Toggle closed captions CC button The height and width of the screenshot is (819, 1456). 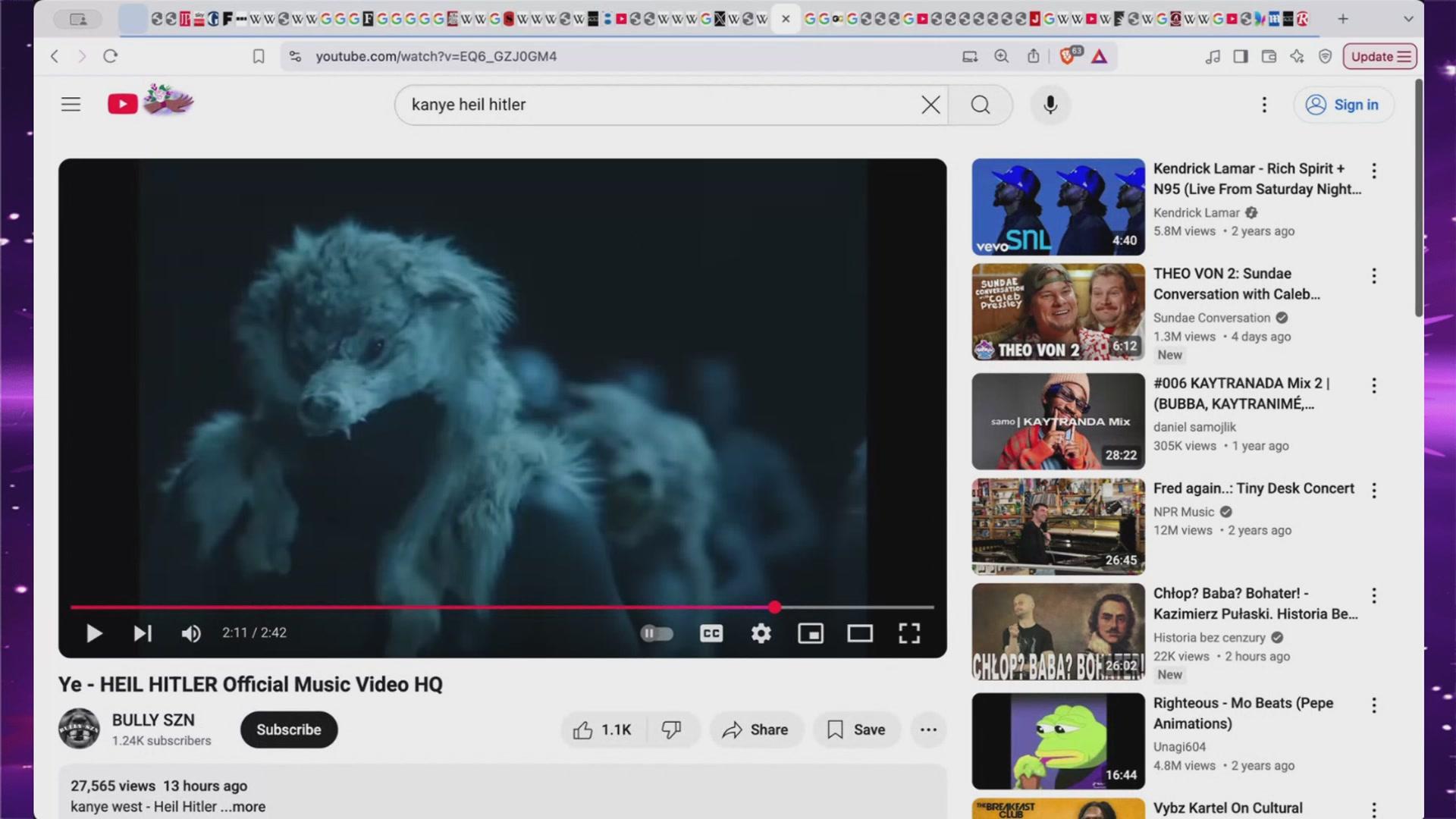(711, 633)
